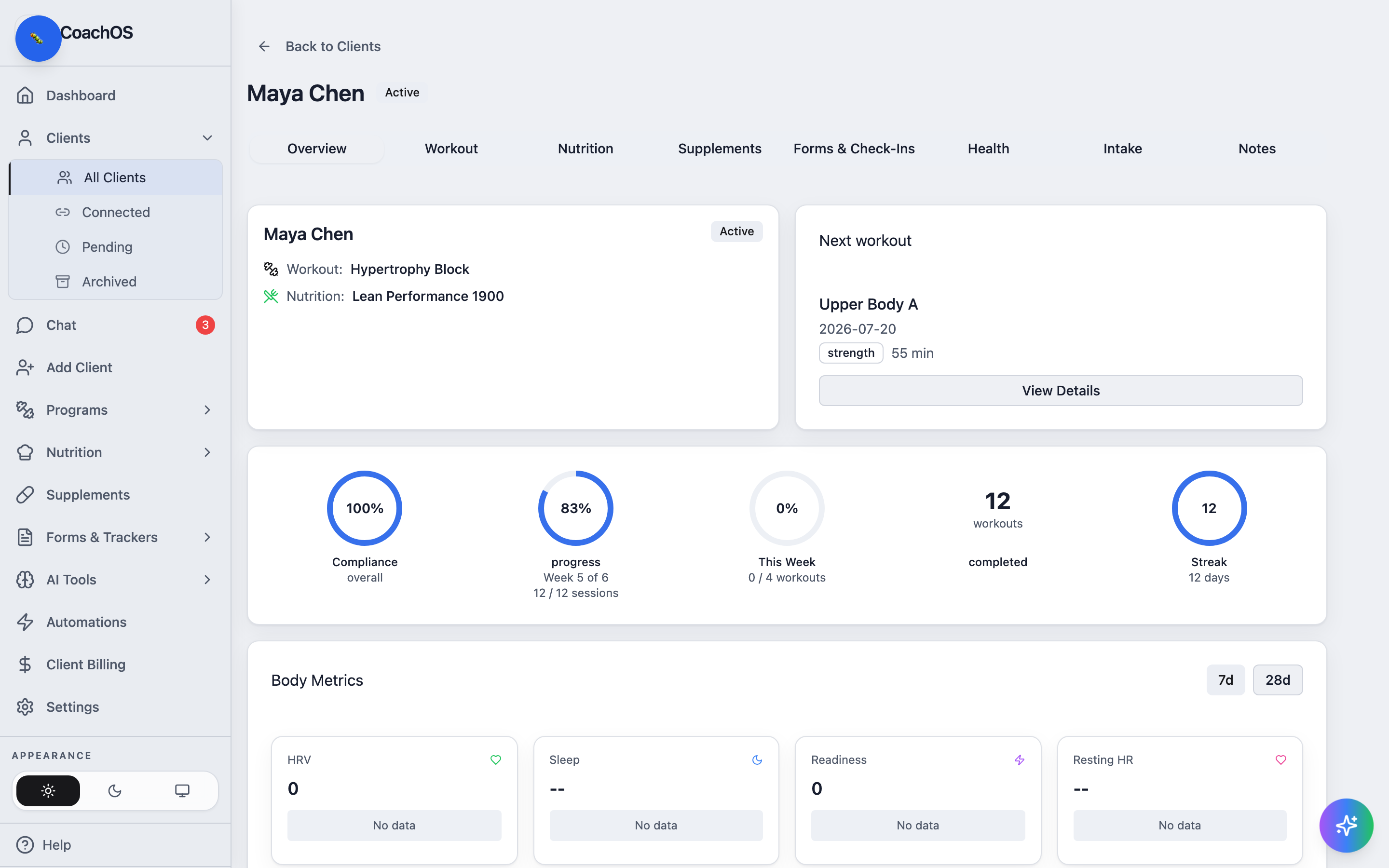1389x868 pixels.
Task: Switch to the Health tab
Action: pos(988,149)
